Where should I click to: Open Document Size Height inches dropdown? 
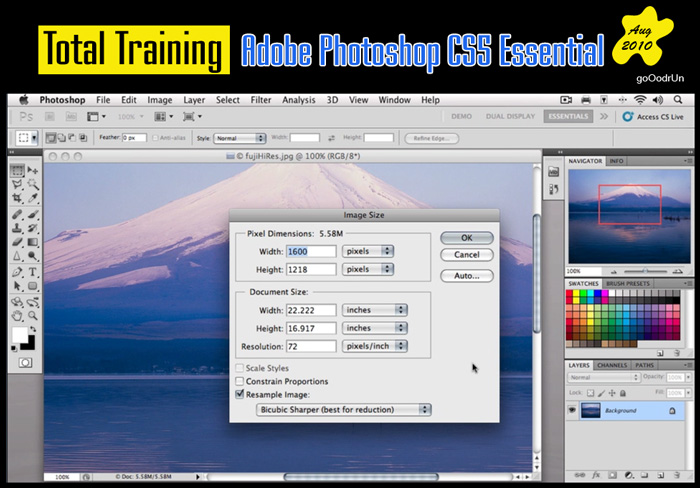click(375, 328)
